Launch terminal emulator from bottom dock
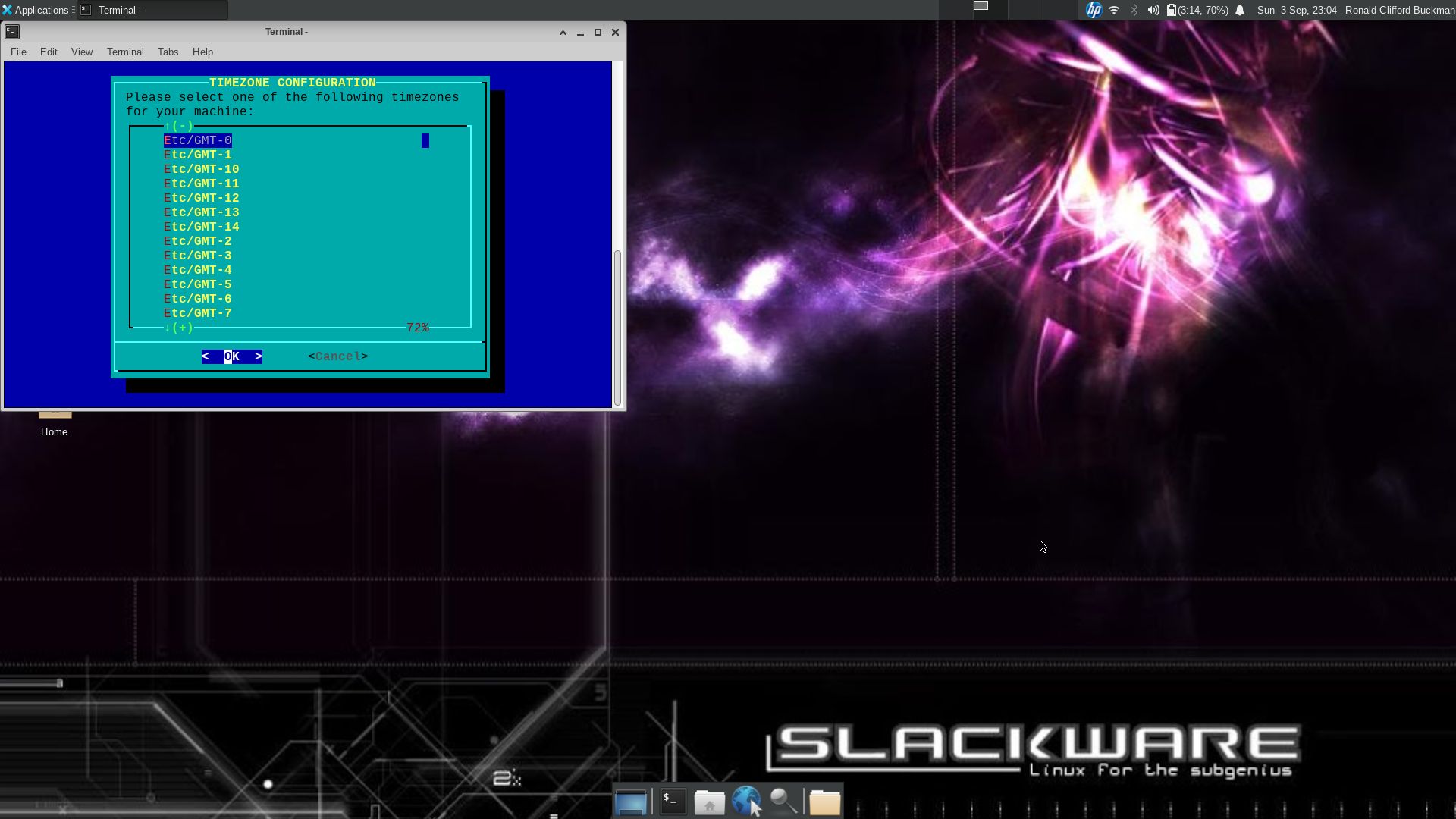This screenshot has width=1456, height=819. (x=673, y=802)
